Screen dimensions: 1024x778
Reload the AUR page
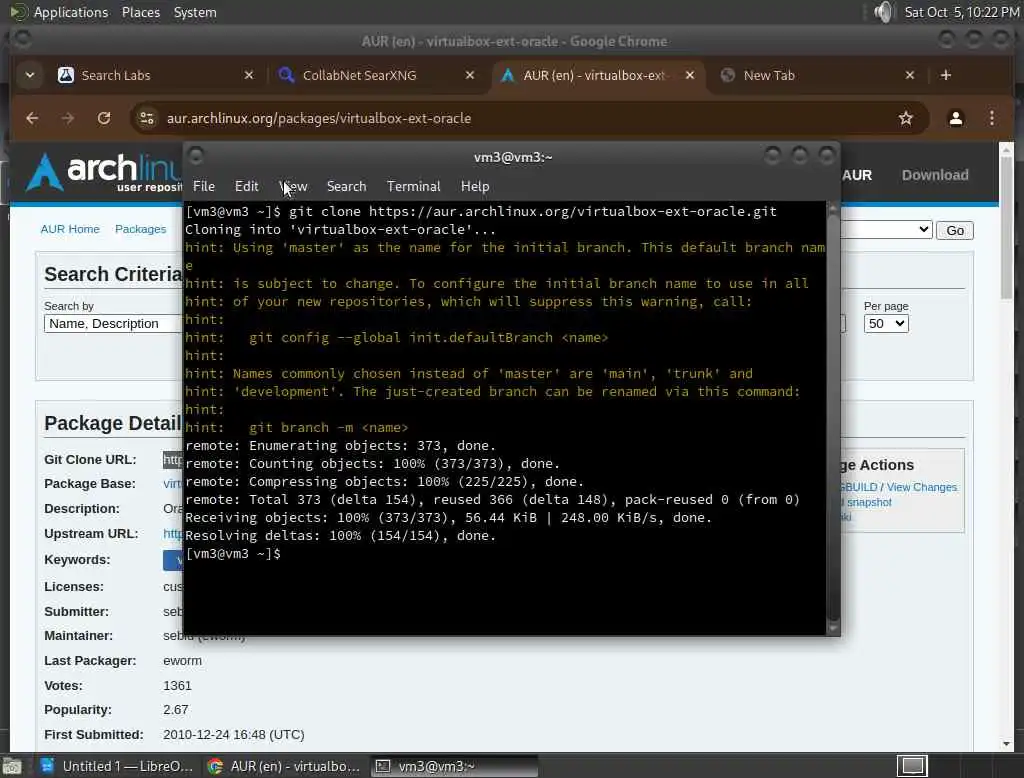coord(104,118)
